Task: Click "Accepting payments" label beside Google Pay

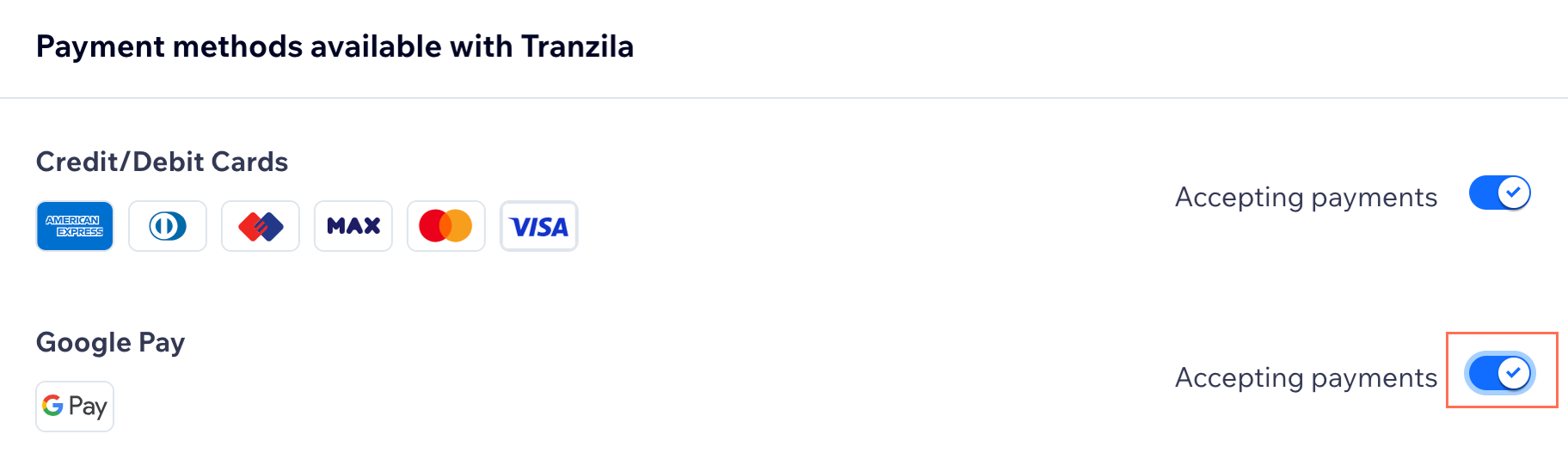Action: point(1306,378)
